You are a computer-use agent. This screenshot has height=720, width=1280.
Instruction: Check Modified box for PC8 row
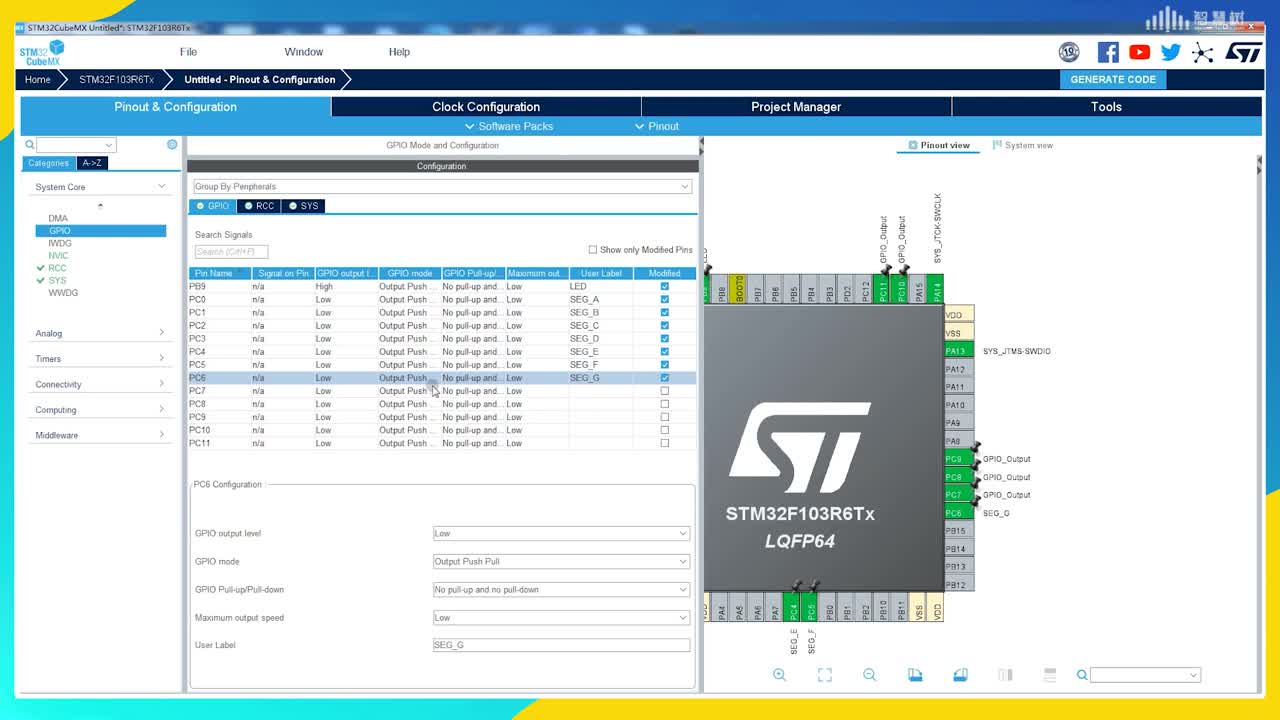(x=665, y=404)
